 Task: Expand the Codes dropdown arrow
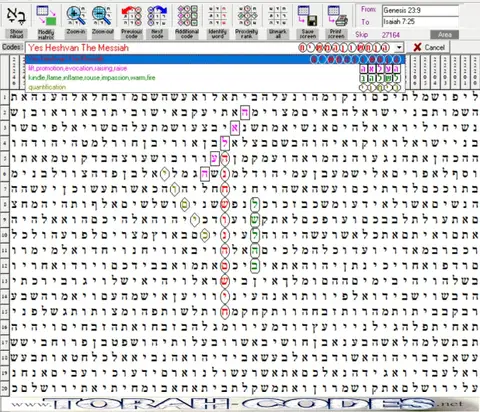[x=399, y=48]
